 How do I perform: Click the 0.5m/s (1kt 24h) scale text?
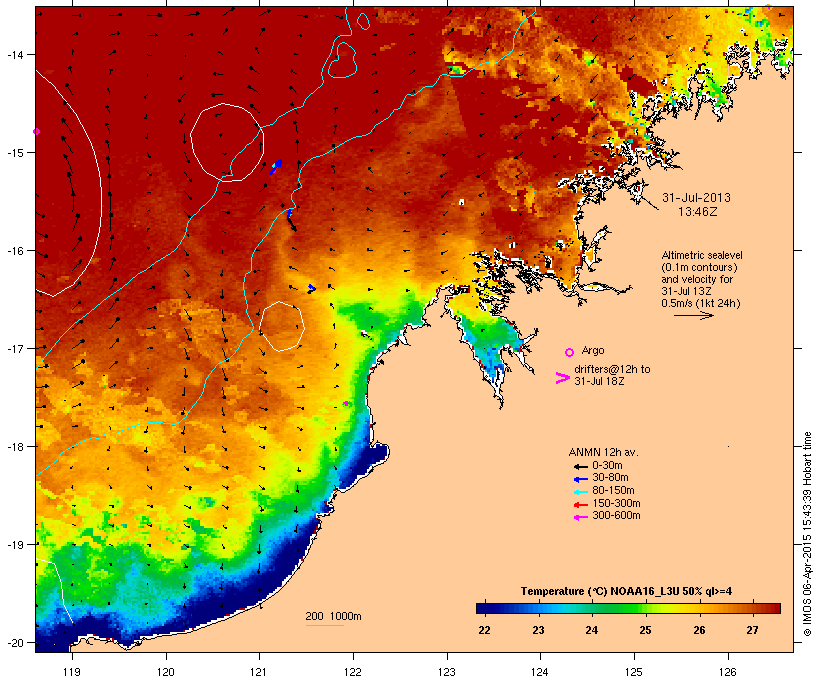click(x=701, y=303)
